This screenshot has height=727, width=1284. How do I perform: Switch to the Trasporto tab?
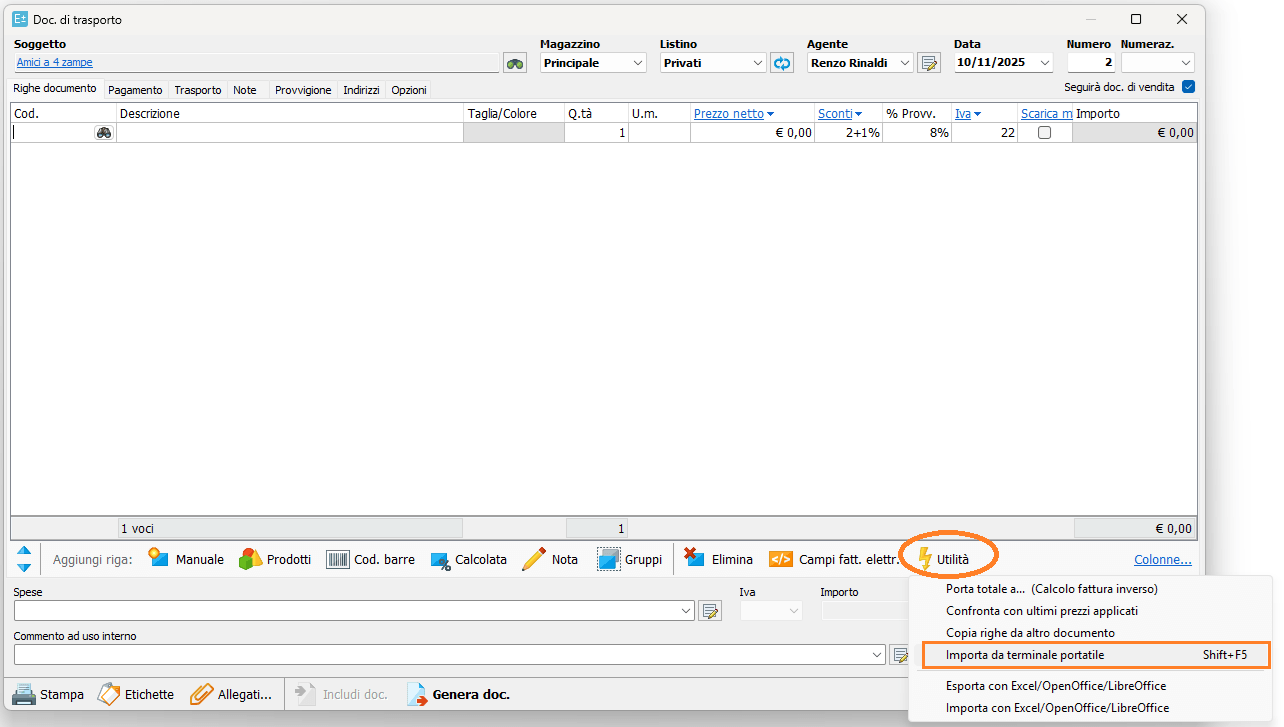(197, 90)
